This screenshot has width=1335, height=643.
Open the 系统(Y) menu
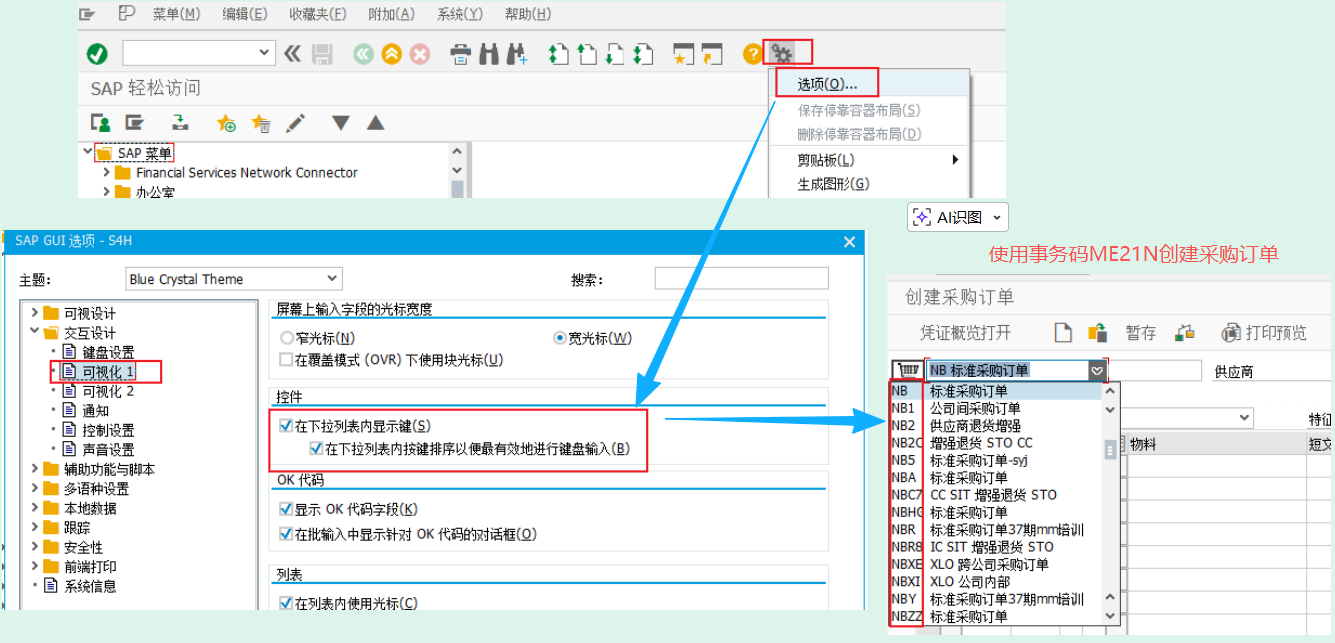(x=460, y=14)
